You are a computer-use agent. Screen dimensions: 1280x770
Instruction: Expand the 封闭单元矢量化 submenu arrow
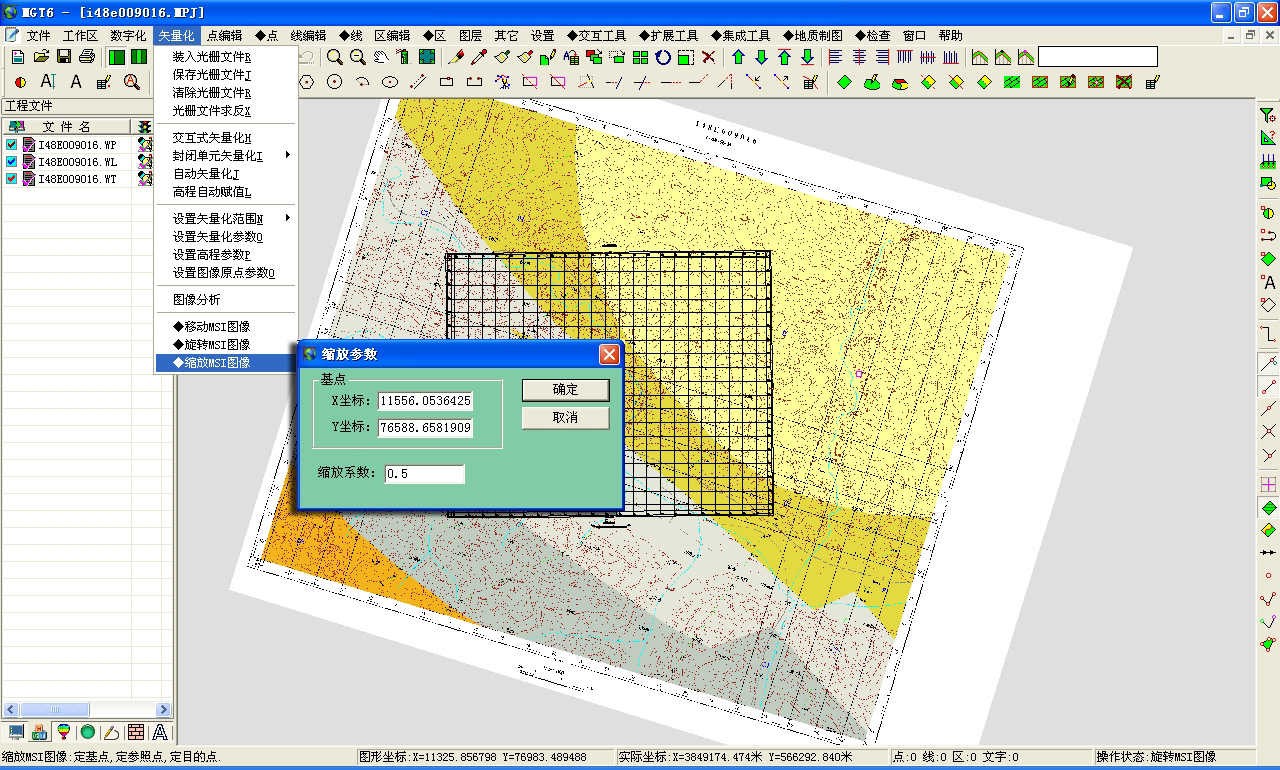[288, 155]
